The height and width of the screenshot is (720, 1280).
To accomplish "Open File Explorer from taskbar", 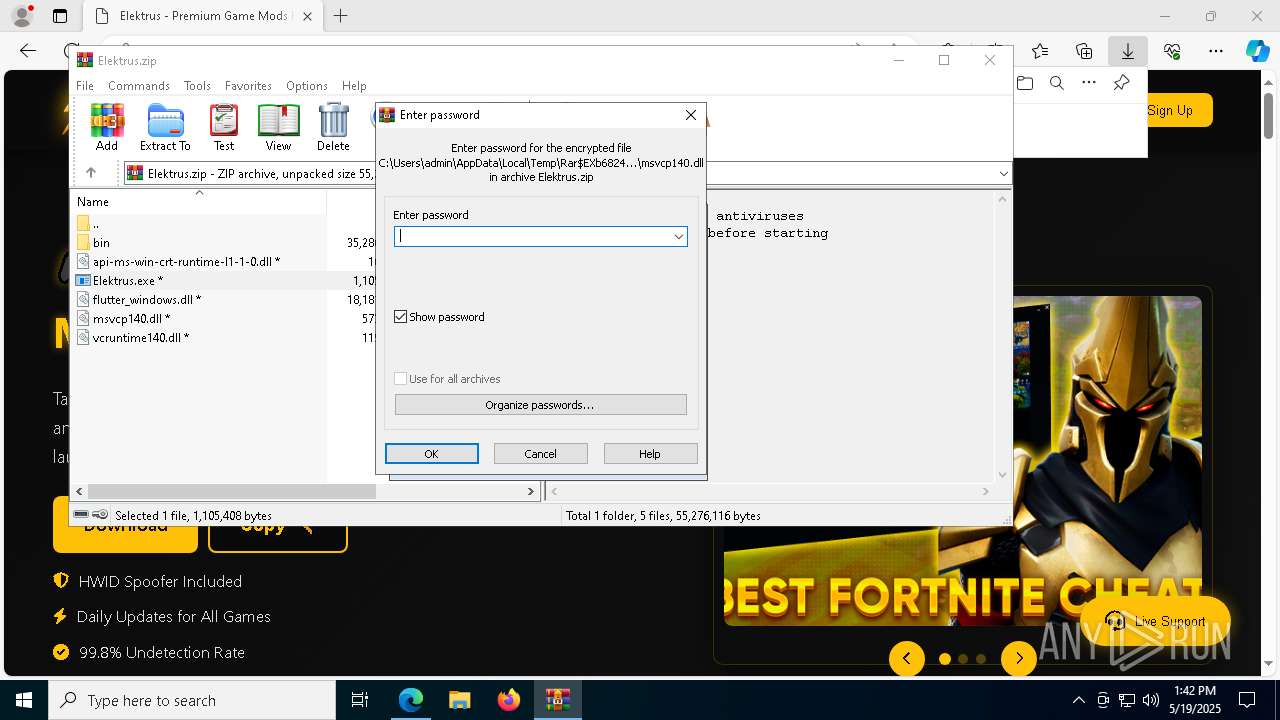I will click(x=459, y=700).
